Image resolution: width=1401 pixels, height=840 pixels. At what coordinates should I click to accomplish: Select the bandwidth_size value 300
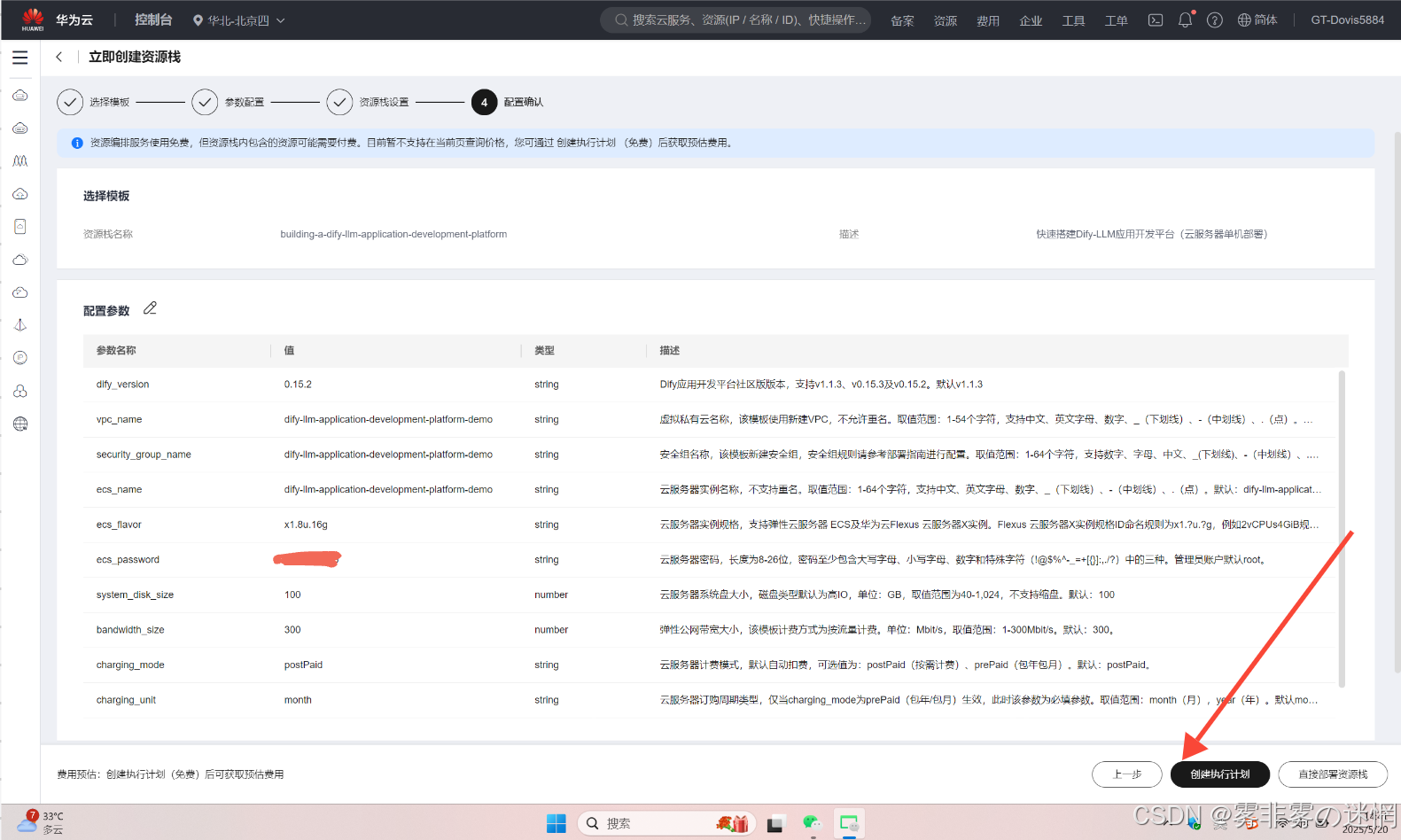pos(292,630)
